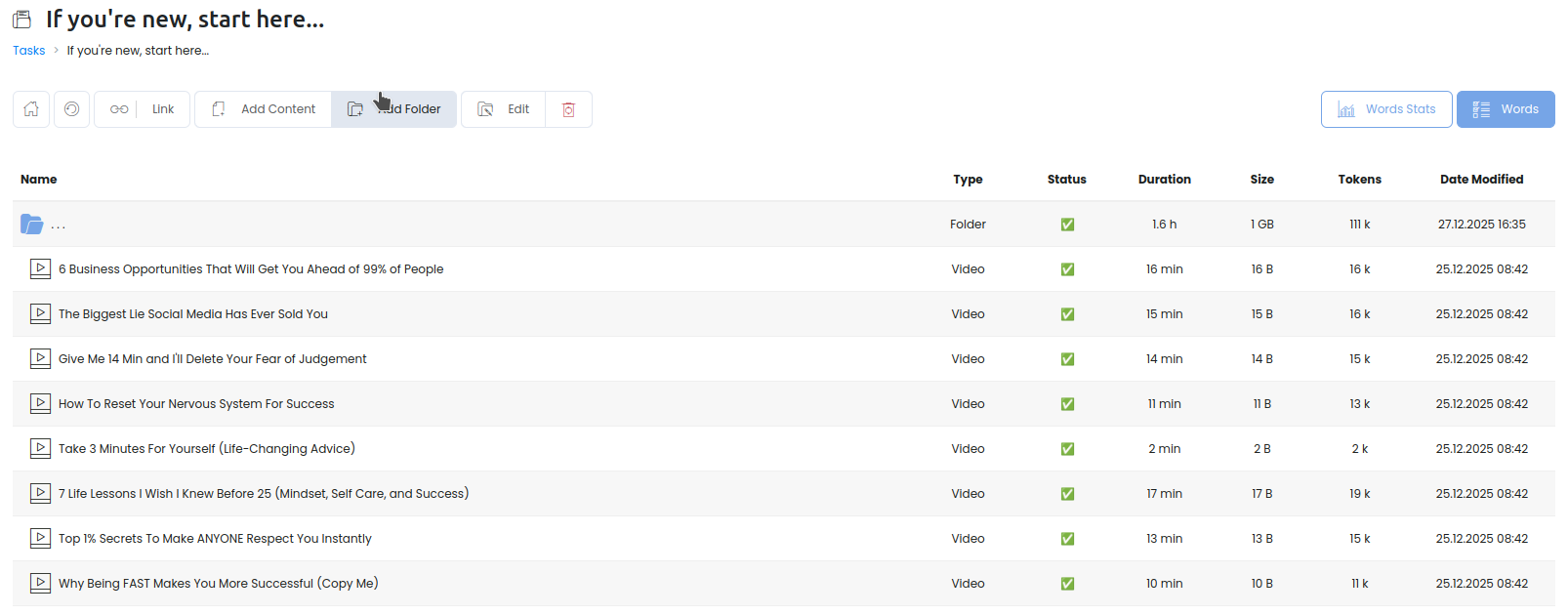Click the Link button
This screenshot has width=1568, height=615.
tap(143, 109)
